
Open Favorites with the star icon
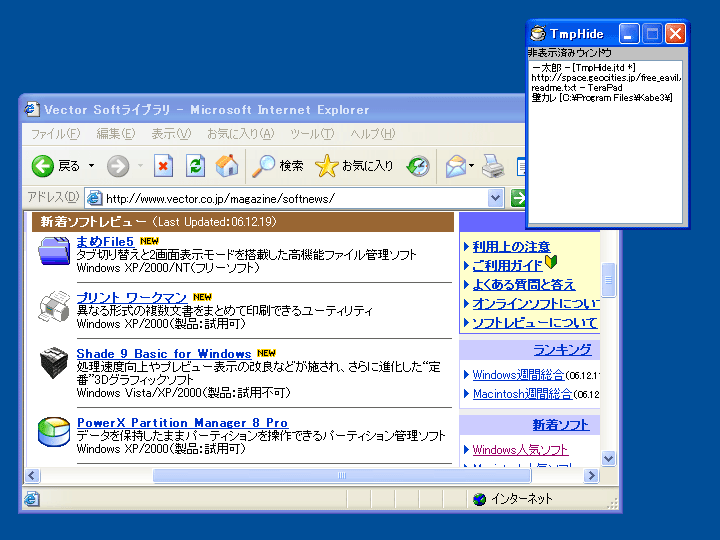point(326,166)
